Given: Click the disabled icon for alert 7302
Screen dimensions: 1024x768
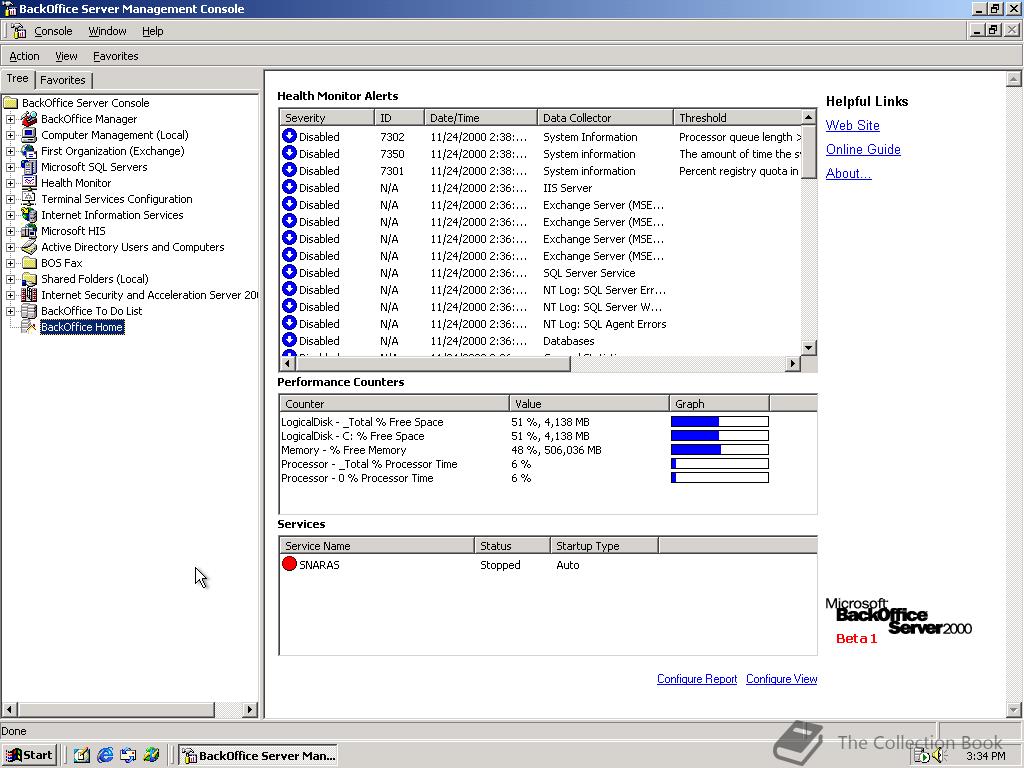Looking at the screenshot, I should [x=289, y=136].
